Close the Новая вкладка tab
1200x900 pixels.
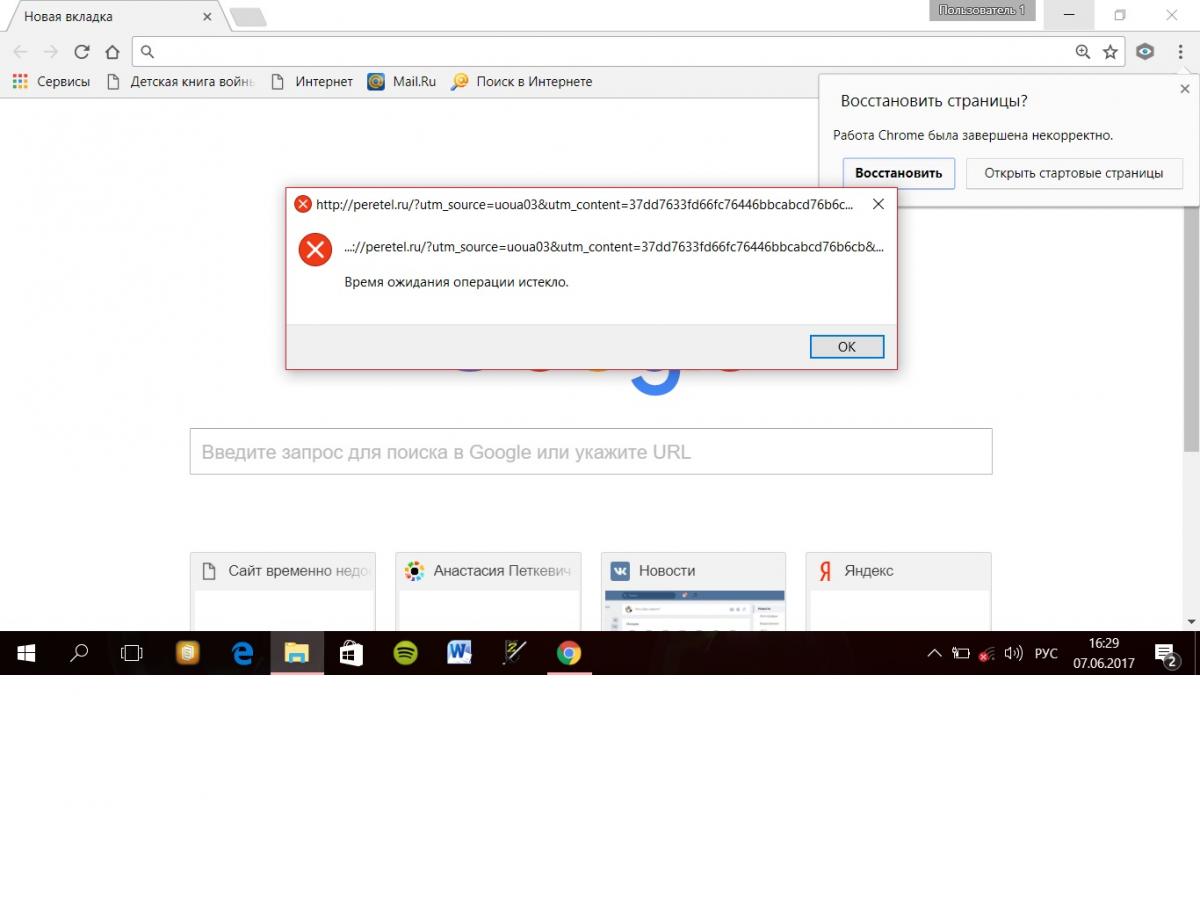coord(207,17)
